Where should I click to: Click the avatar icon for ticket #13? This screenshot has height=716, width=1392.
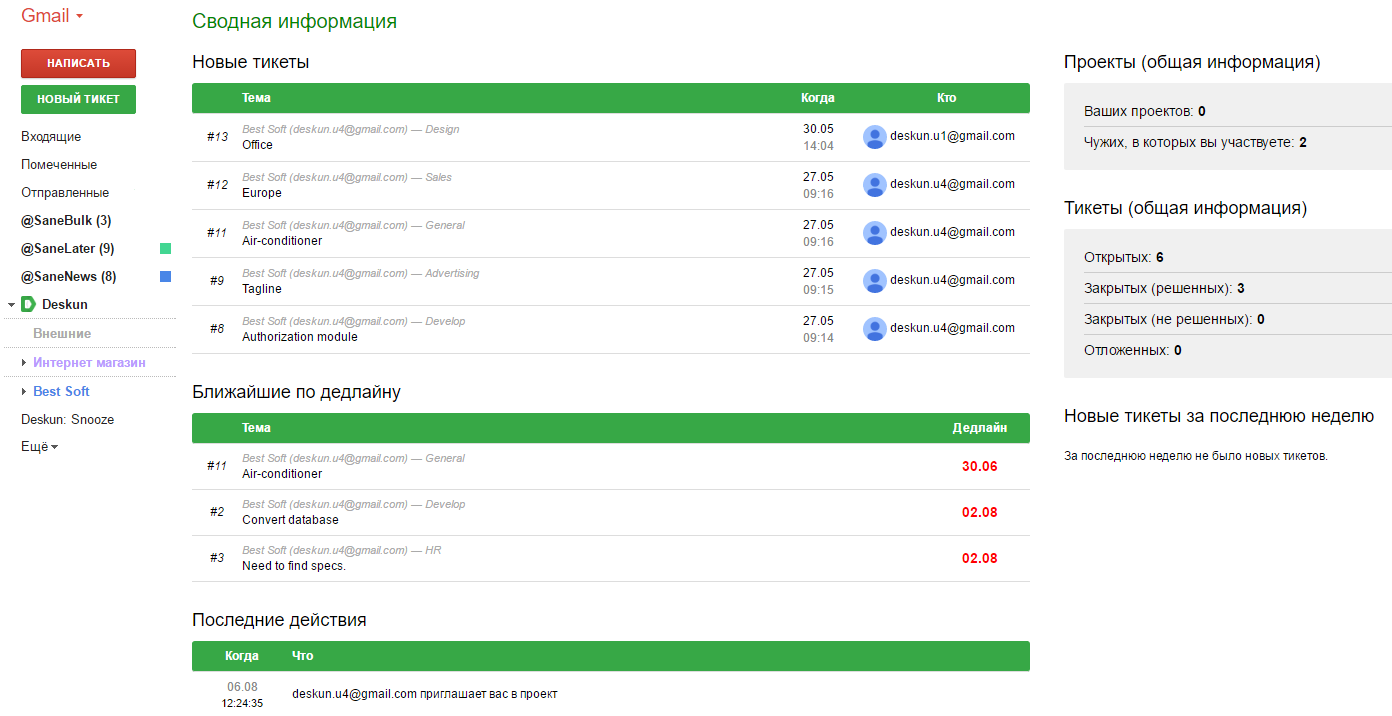tap(874, 137)
